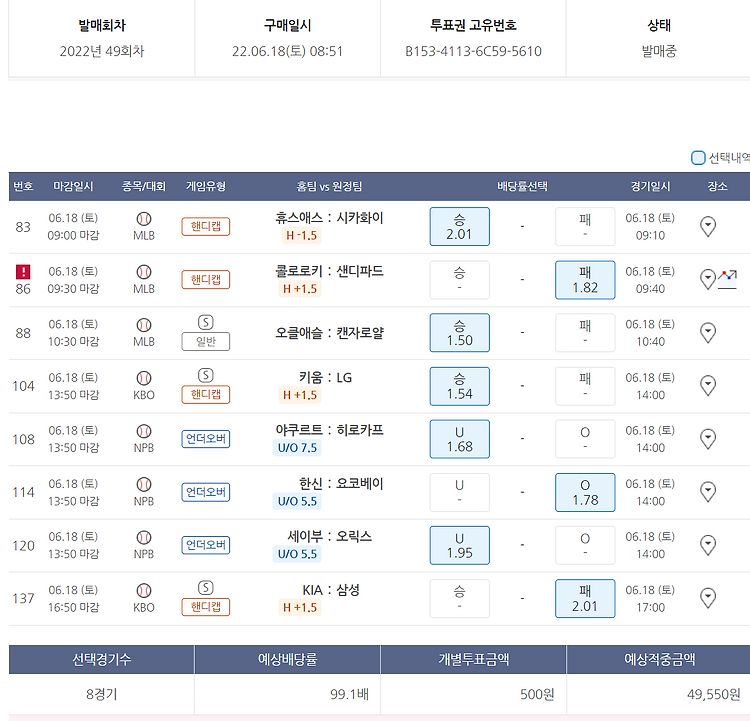Click U/O 7.5 line in row 108
Image resolution: width=750 pixels, height=721 pixels.
(297, 448)
